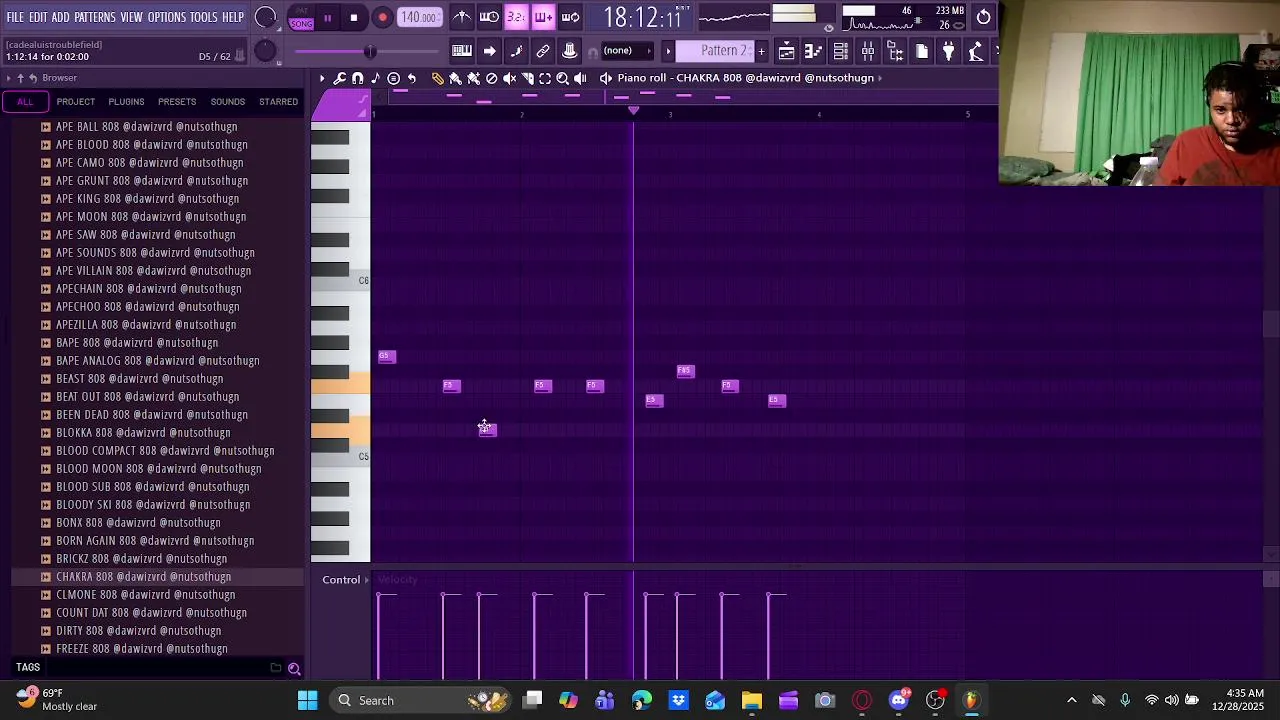Select the Delete tool circle-slash icon
The height and width of the screenshot is (720, 1280).
coord(491,78)
